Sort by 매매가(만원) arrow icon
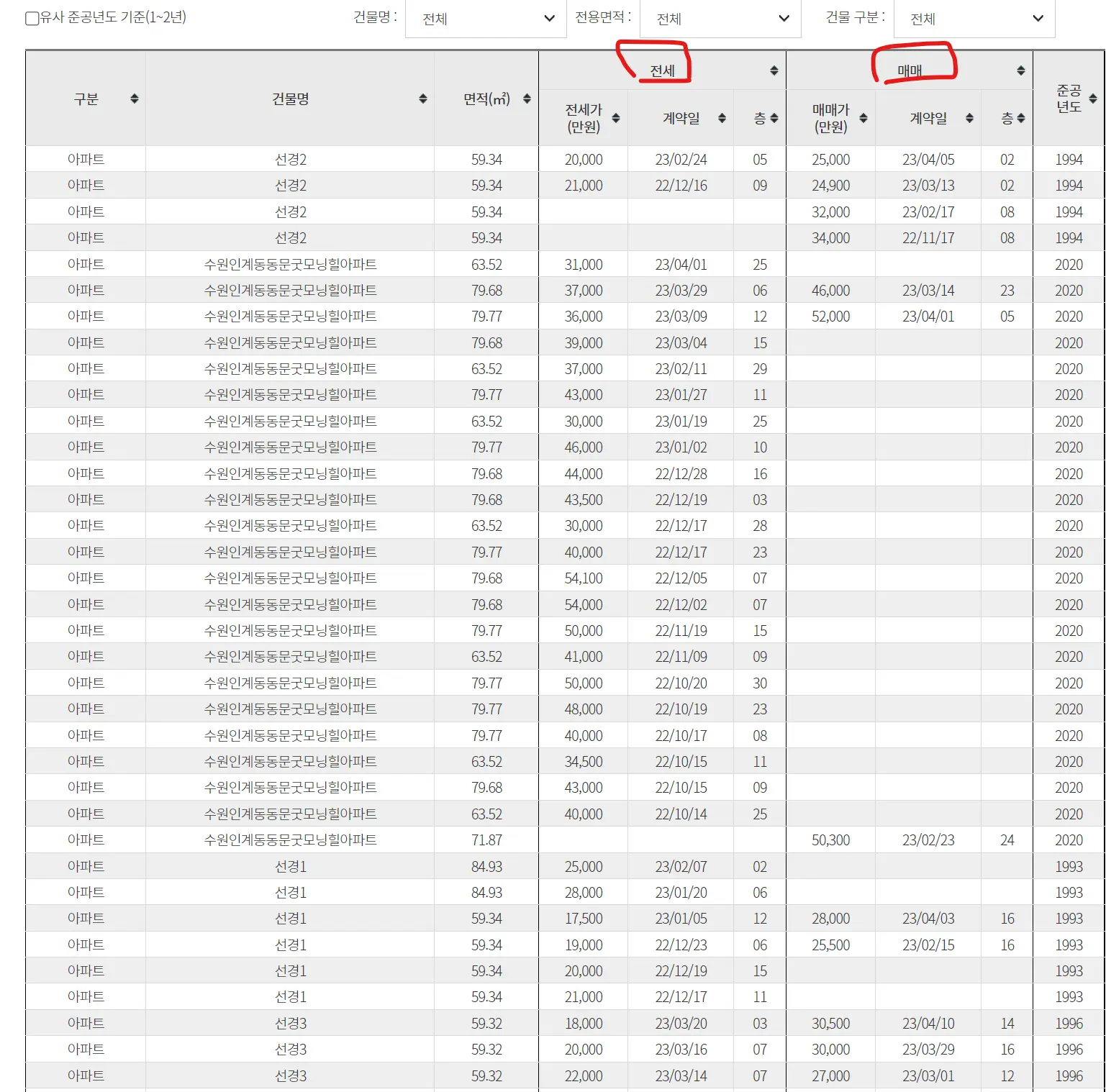Screen dimensions: 1106x1092 tap(864, 118)
